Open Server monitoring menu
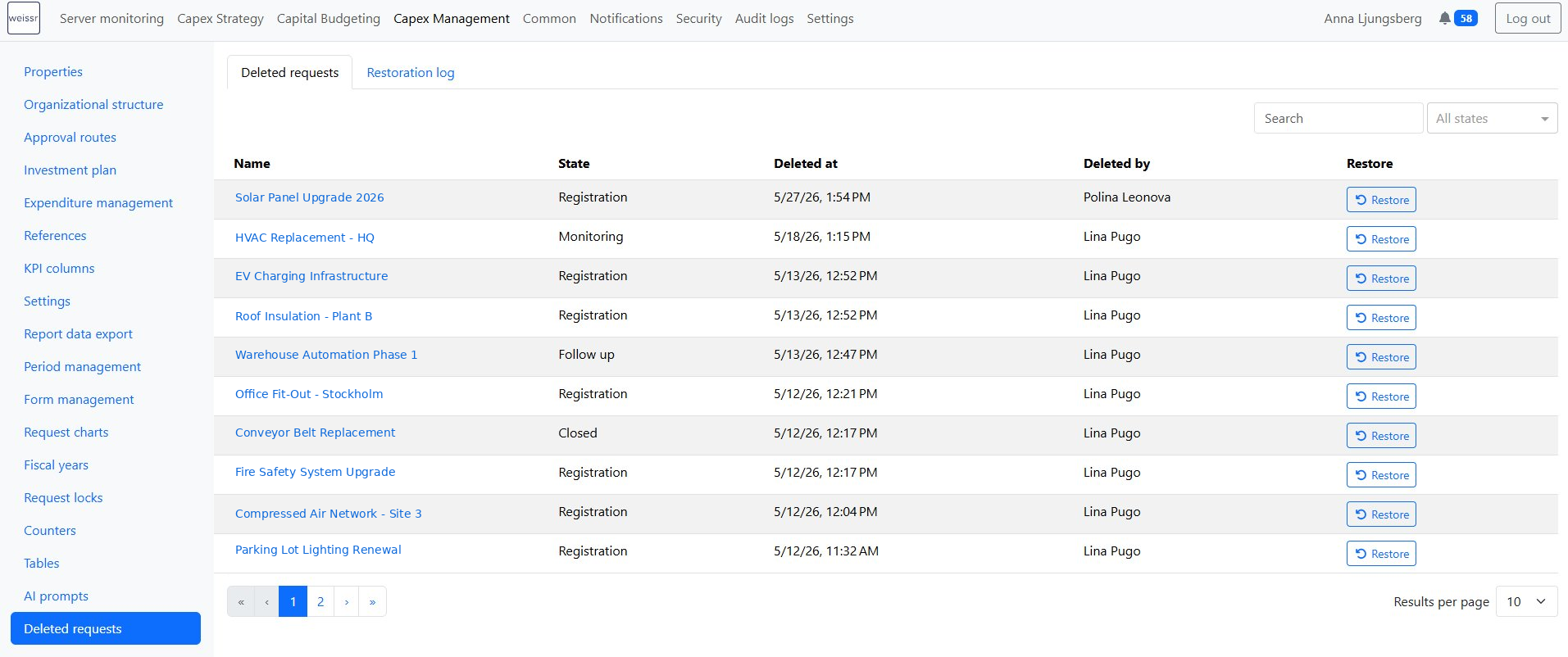Screen dimensions: 1568x657 111,18
